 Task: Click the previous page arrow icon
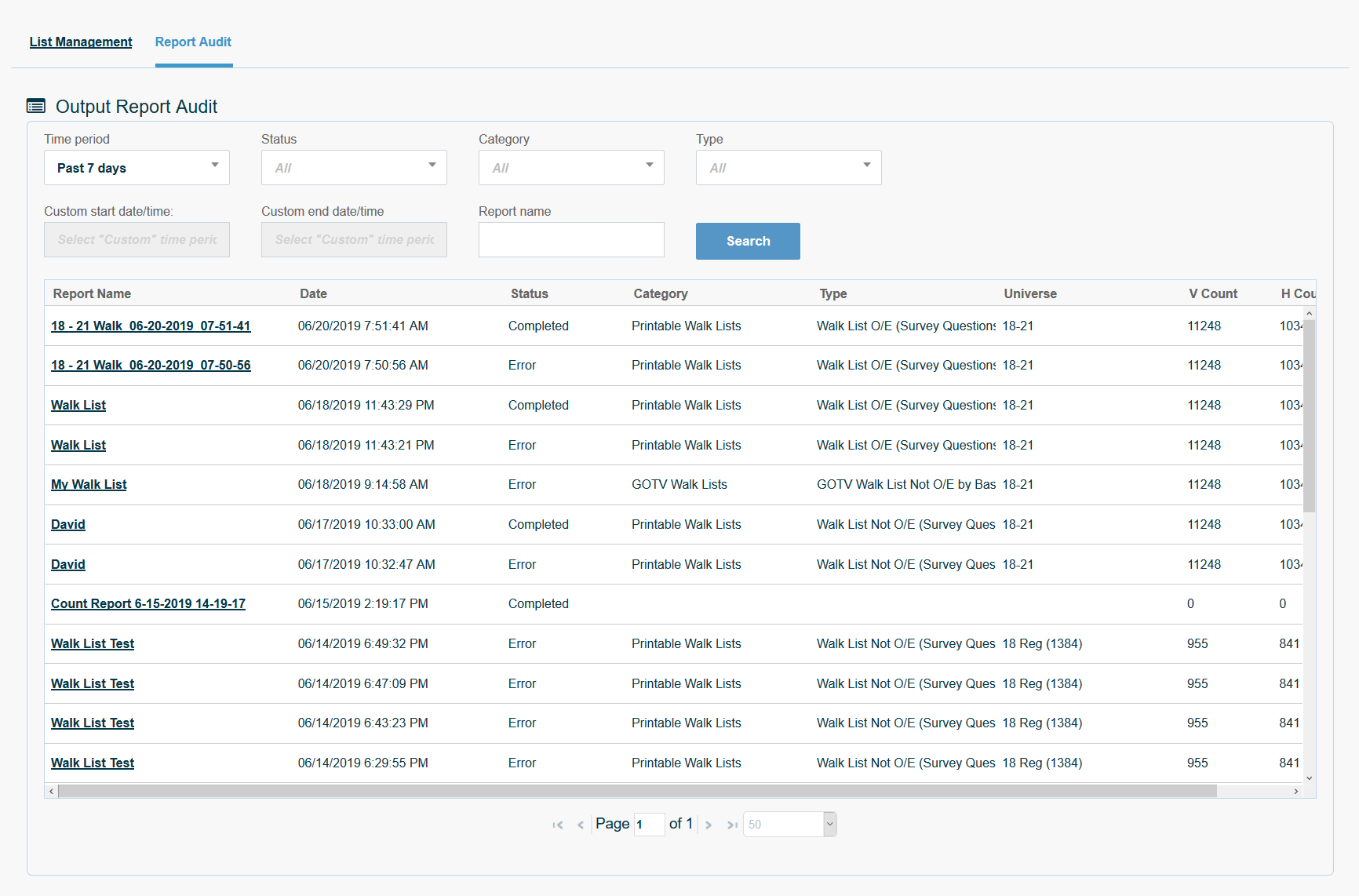pyautogui.click(x=581, y=824)
